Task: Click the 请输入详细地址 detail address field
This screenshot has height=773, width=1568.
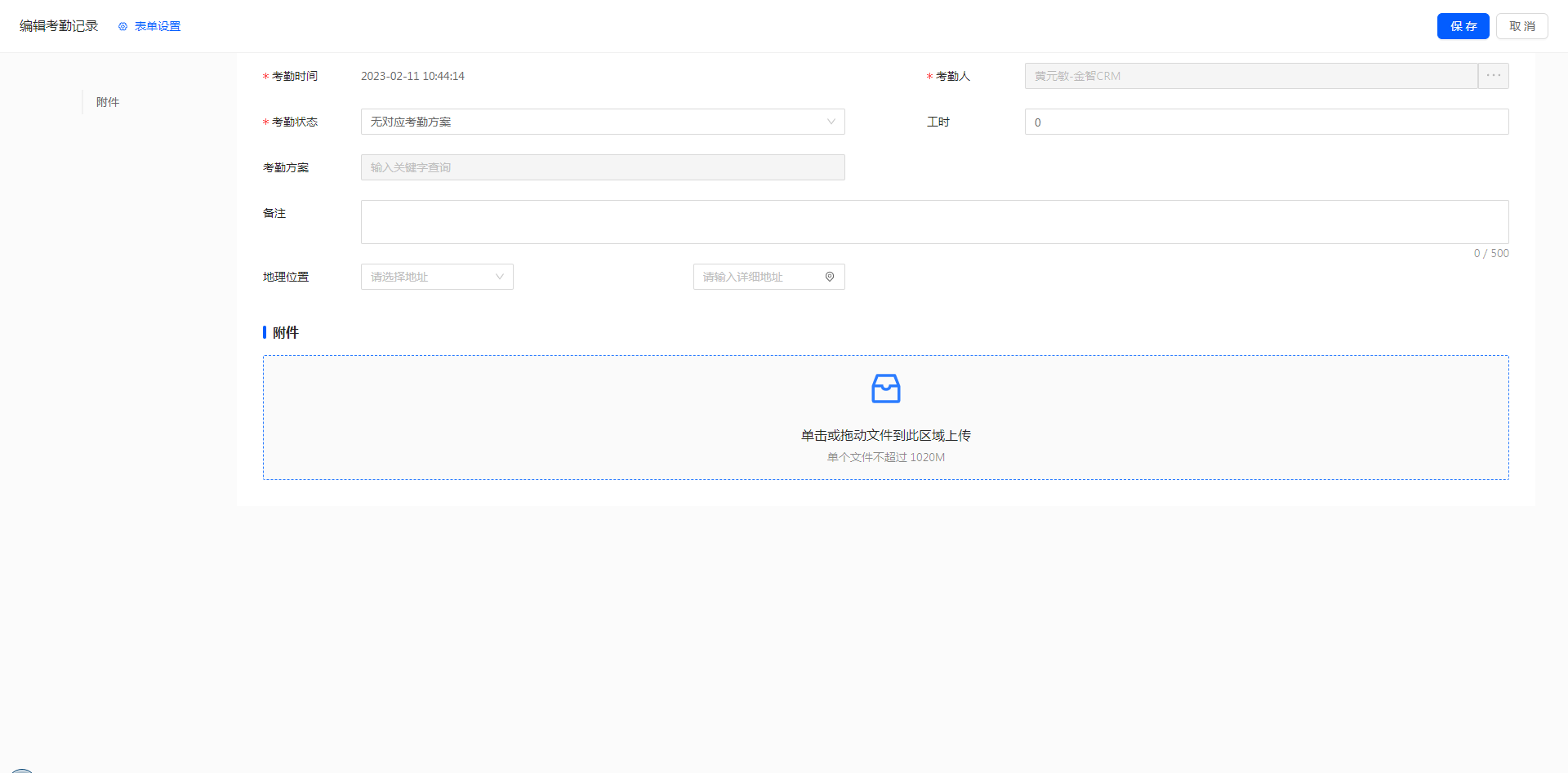Action: (x=769, y=277)
